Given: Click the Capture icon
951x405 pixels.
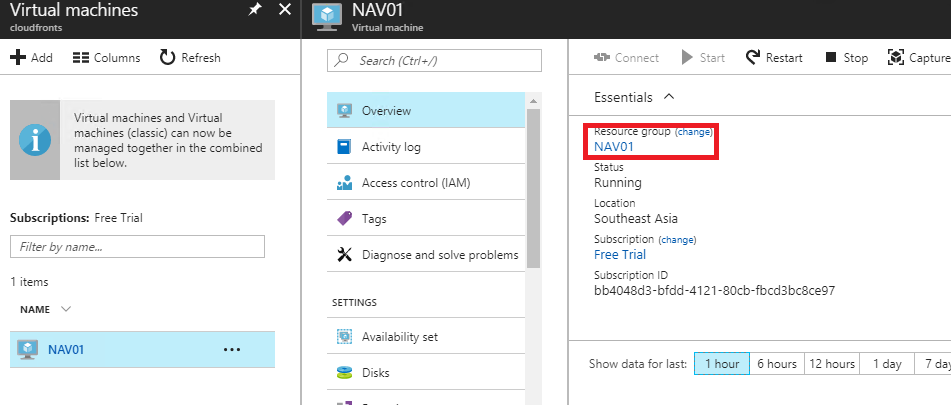Looking at the screenshot, I should [896, 58].
